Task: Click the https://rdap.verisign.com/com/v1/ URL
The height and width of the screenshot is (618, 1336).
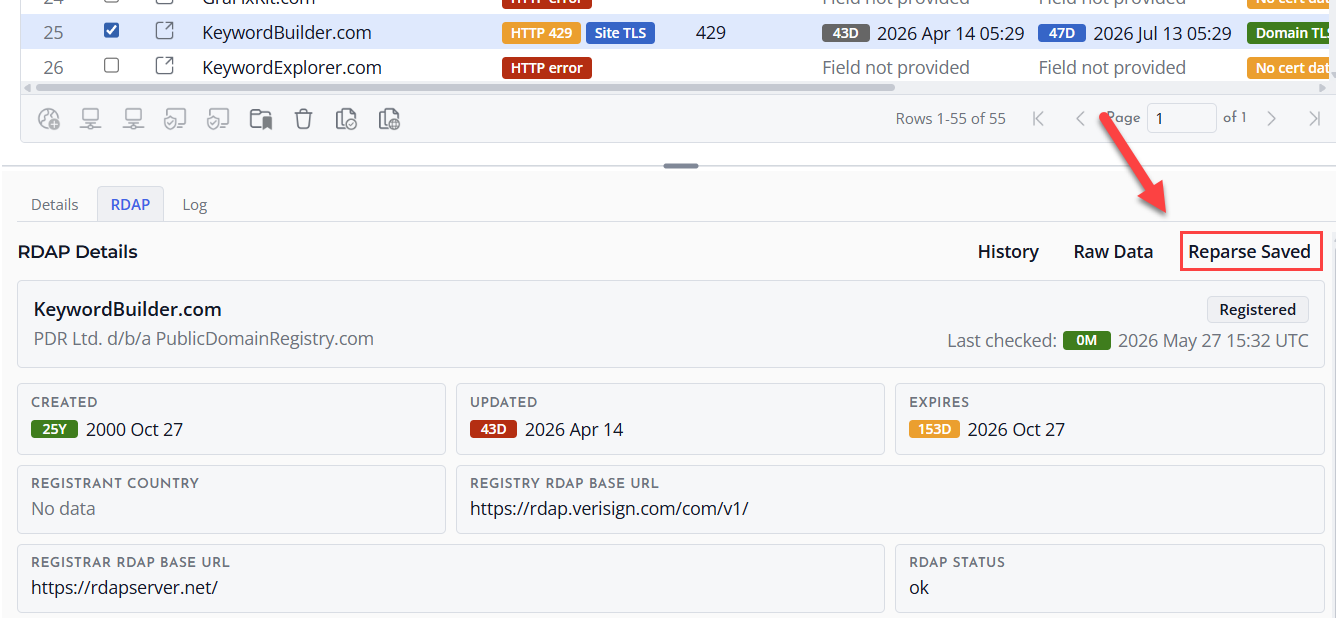Action: pyautogui.click(x=609, y=508)
